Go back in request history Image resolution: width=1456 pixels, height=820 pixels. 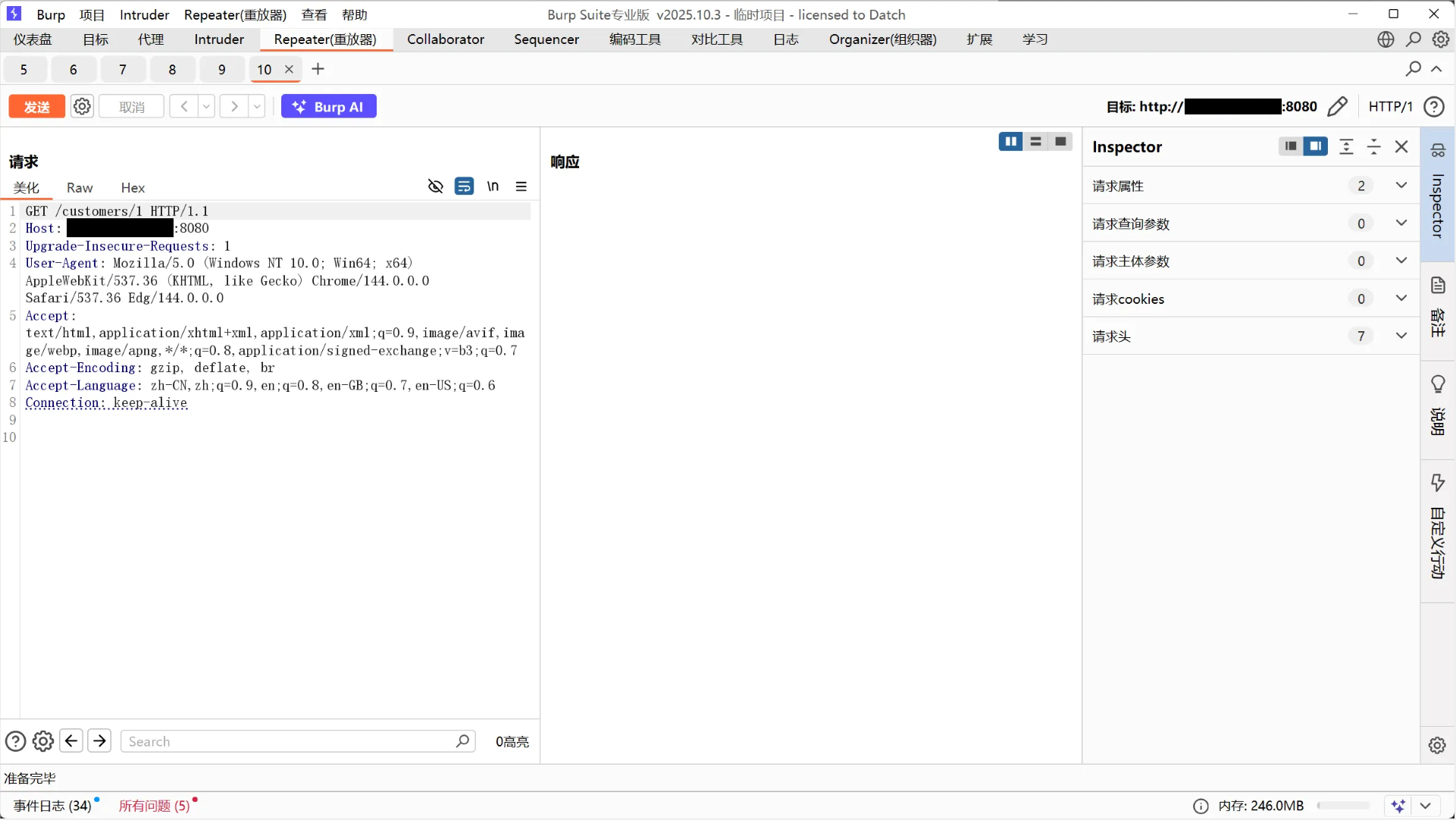(x=184, y=107)
